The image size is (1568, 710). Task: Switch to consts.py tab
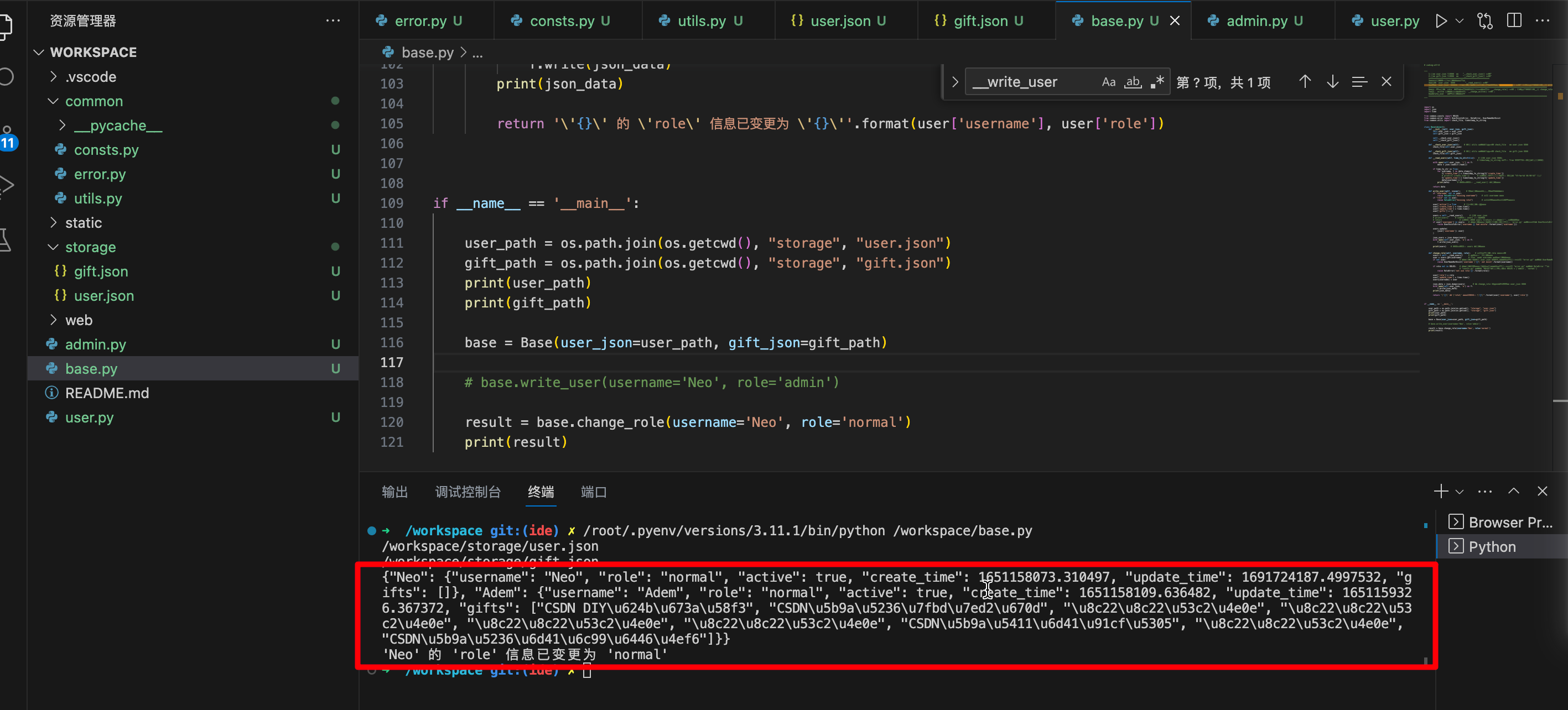tap(567, 20)
